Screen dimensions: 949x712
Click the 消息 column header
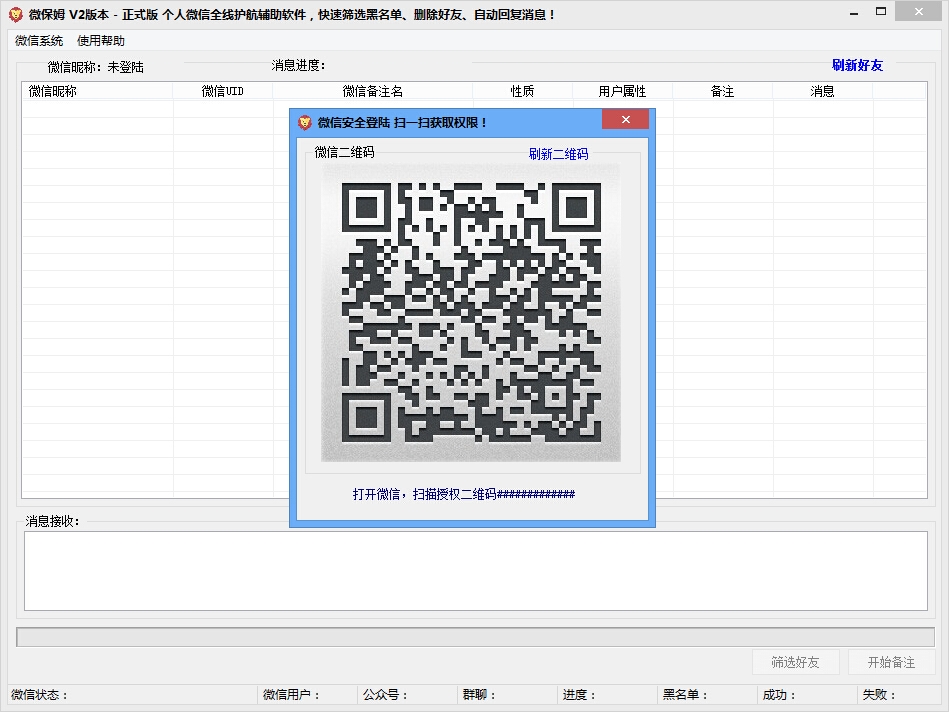tap(821, 90)
